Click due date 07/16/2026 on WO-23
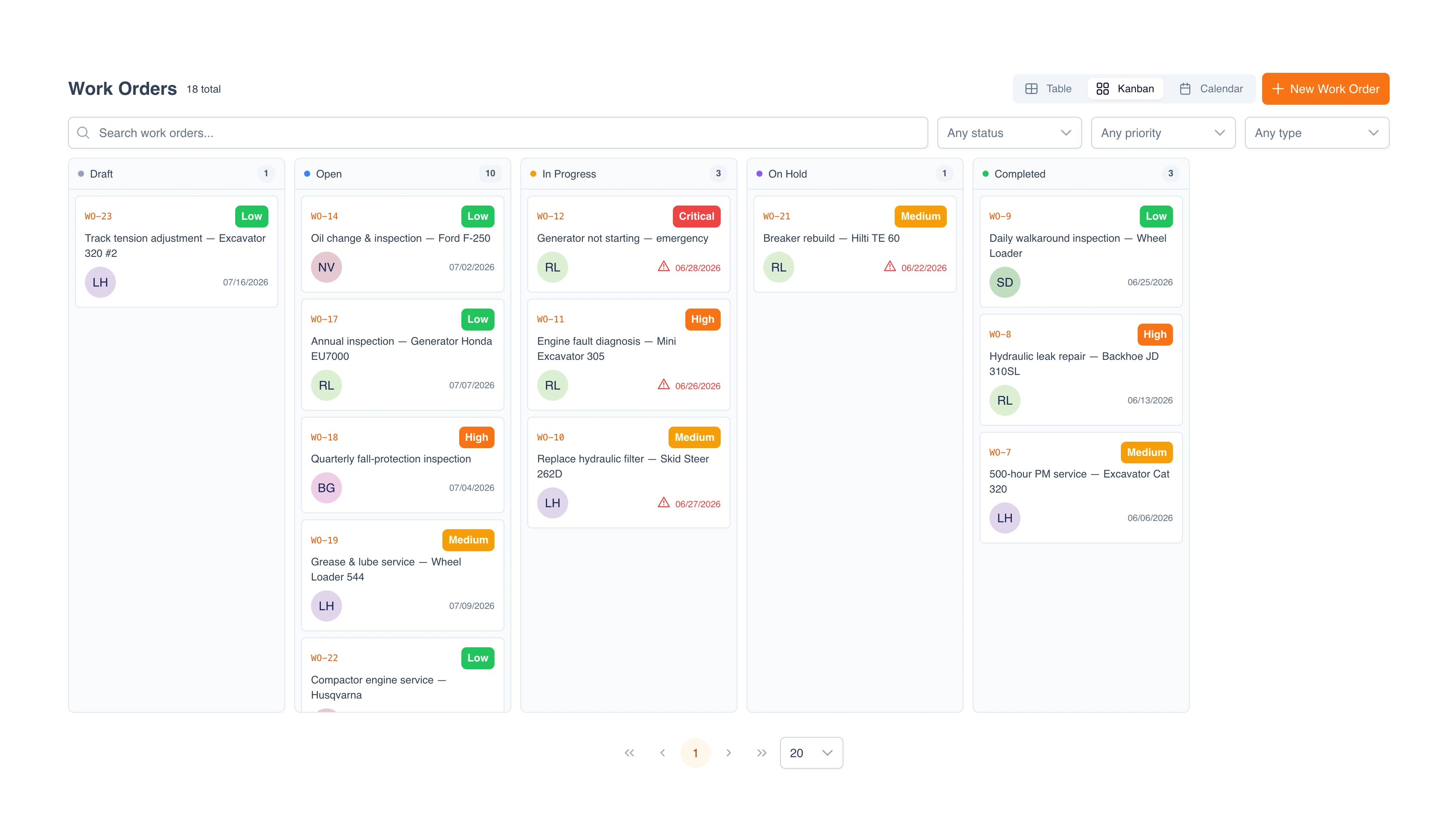 (246, 282)
